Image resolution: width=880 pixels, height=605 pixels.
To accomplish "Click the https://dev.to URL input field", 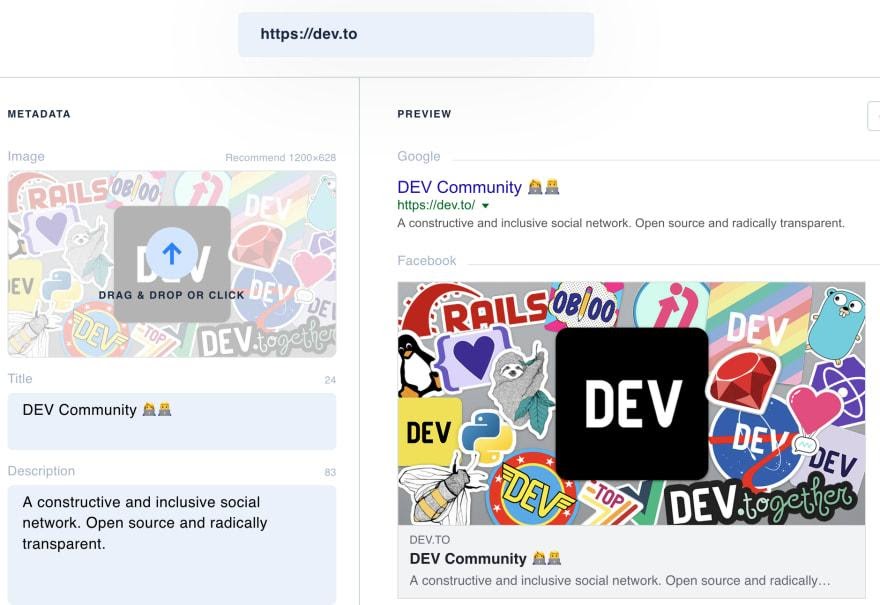I will pos(416,34).
